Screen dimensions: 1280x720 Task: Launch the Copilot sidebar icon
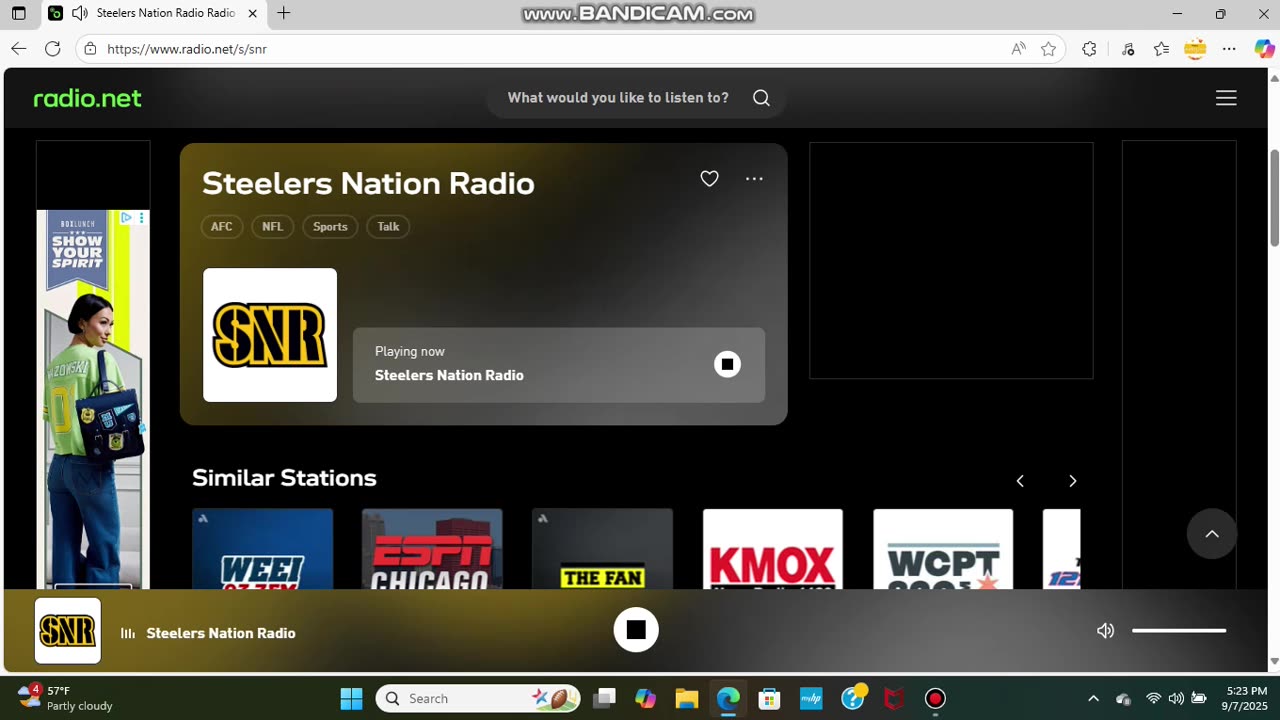[x=1264, y=48]
